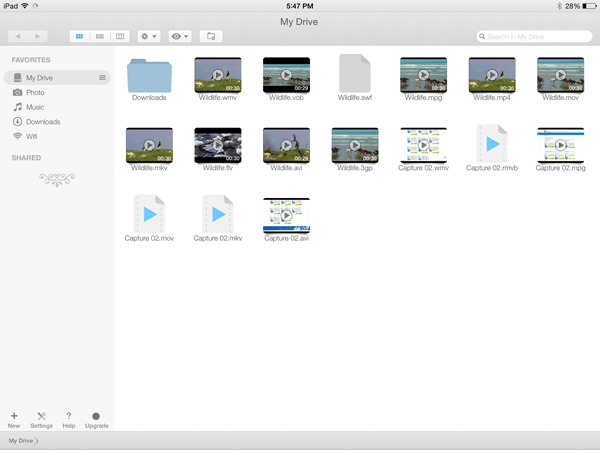Select Music in Favorites sidebar
Viewport: 600px width, 450px height.
pos(35,107)
